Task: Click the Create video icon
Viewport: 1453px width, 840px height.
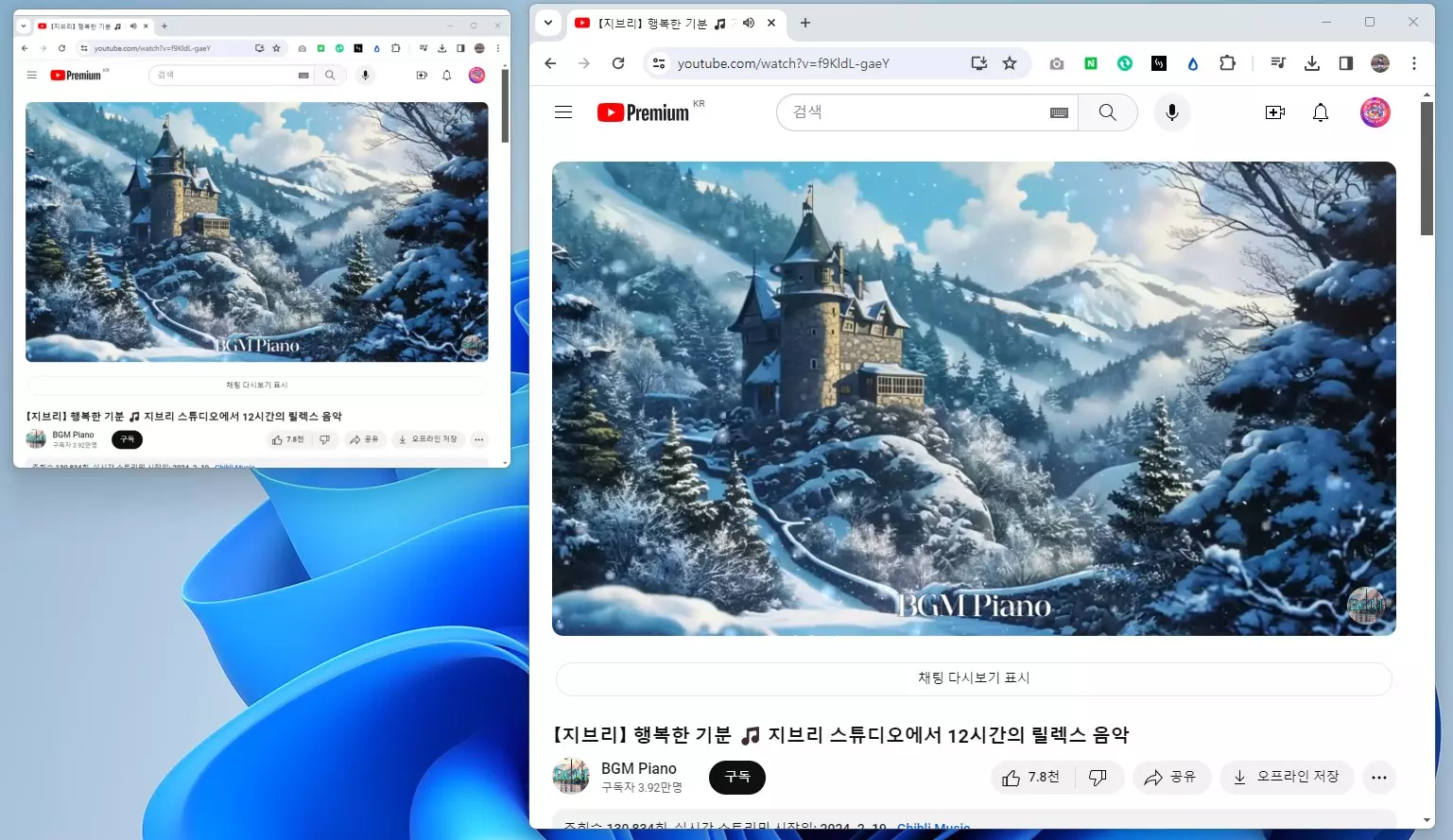Action: 1274,112
